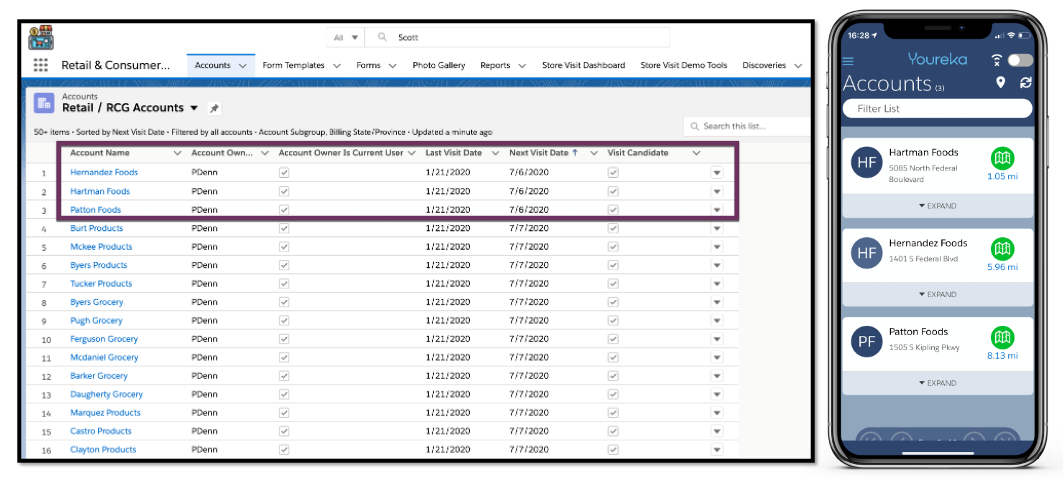1063x485 pixels.
Task: Open the Forms tab
Action: click(x=368, y=65)
